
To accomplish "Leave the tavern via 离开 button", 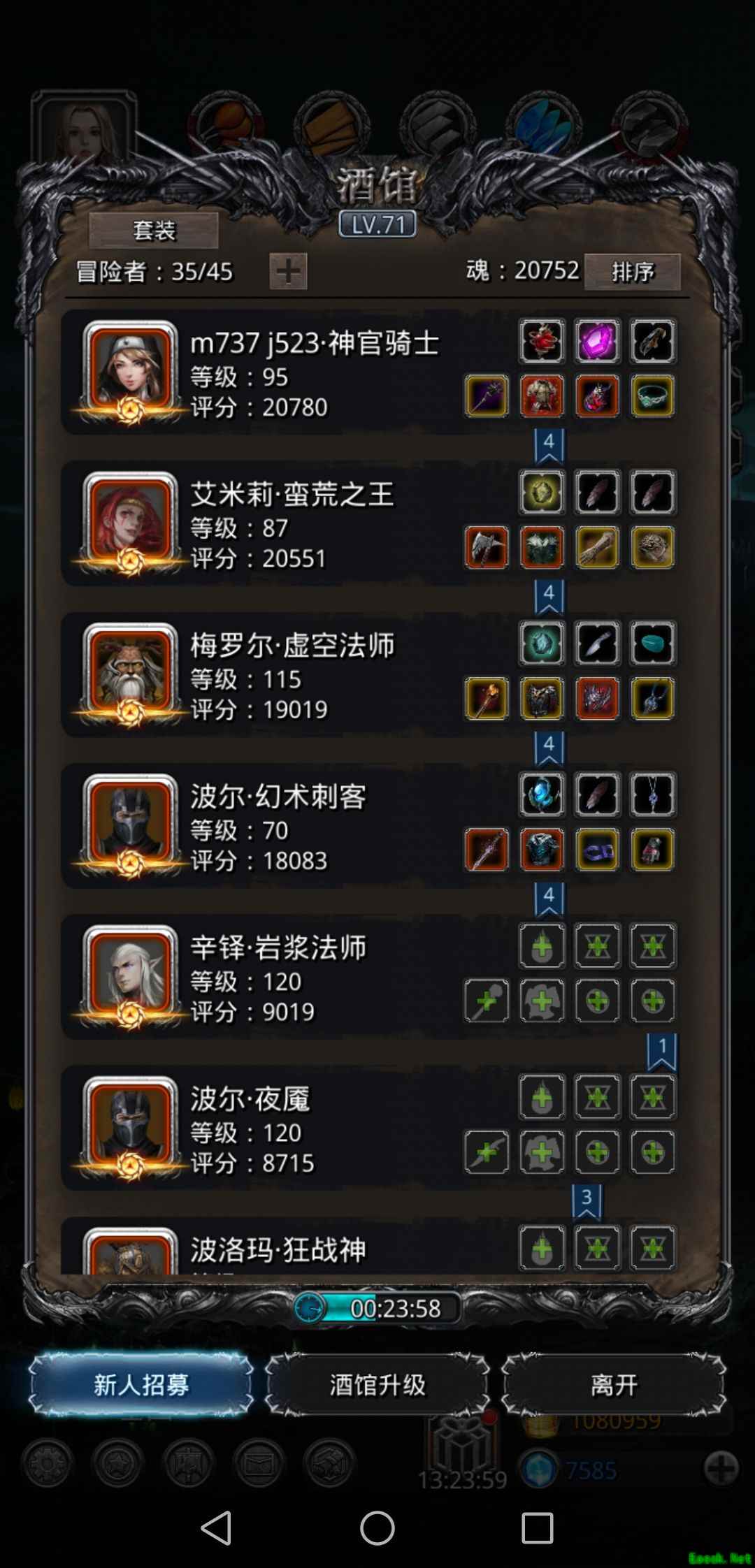I will 614,1384.
